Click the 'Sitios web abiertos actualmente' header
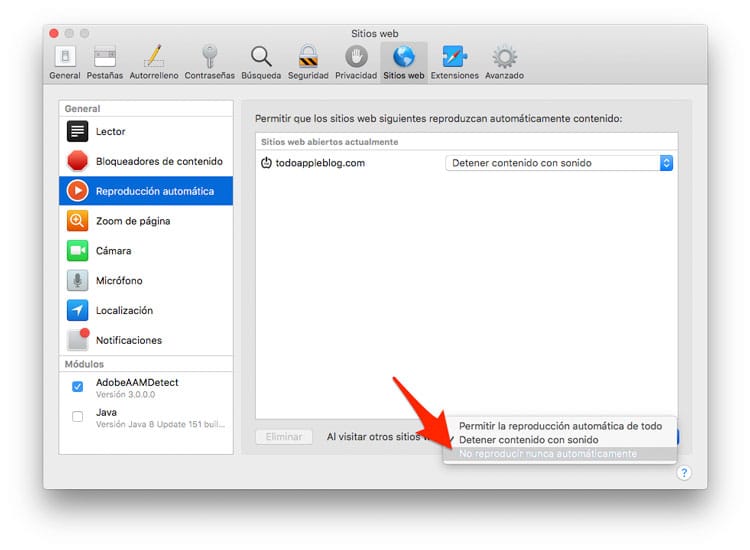The image size is (750, 550). 330,142
